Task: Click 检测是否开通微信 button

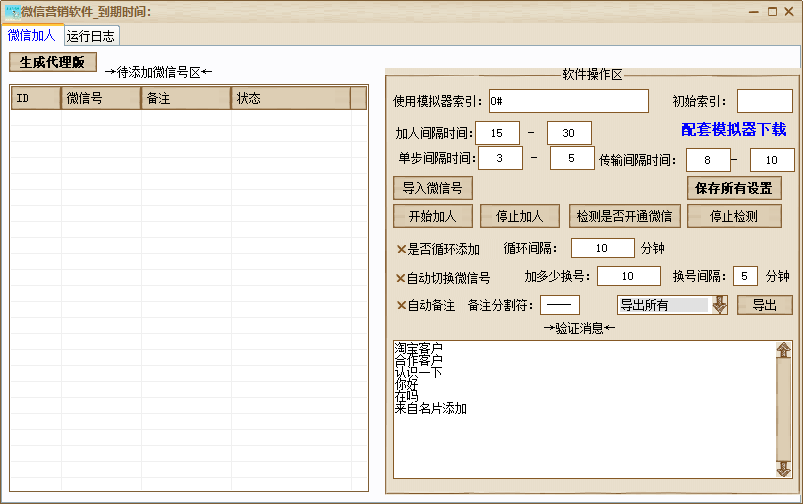Action: coord(624,216)
